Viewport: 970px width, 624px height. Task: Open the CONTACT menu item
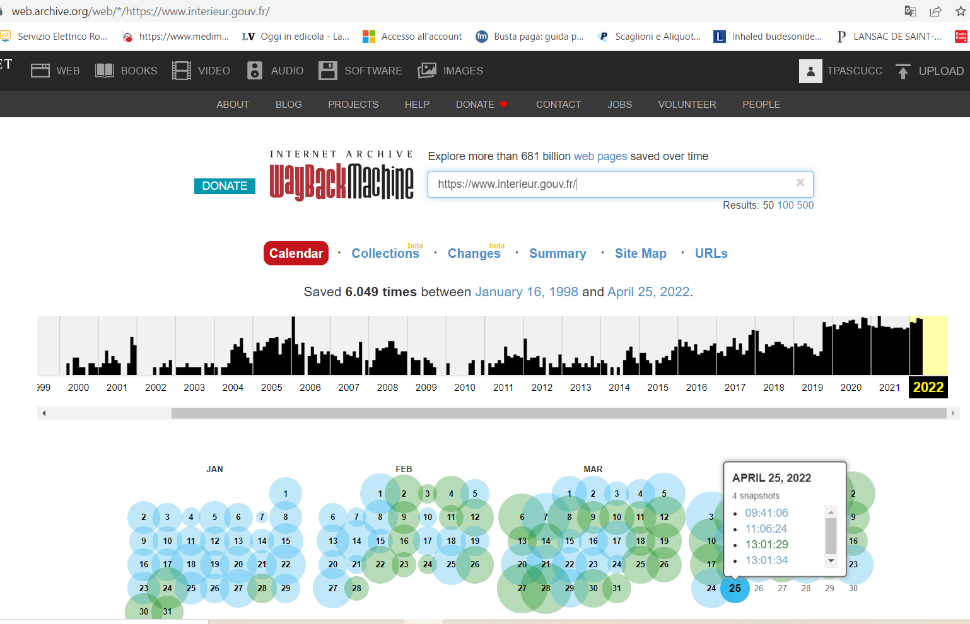coord(558,105)
